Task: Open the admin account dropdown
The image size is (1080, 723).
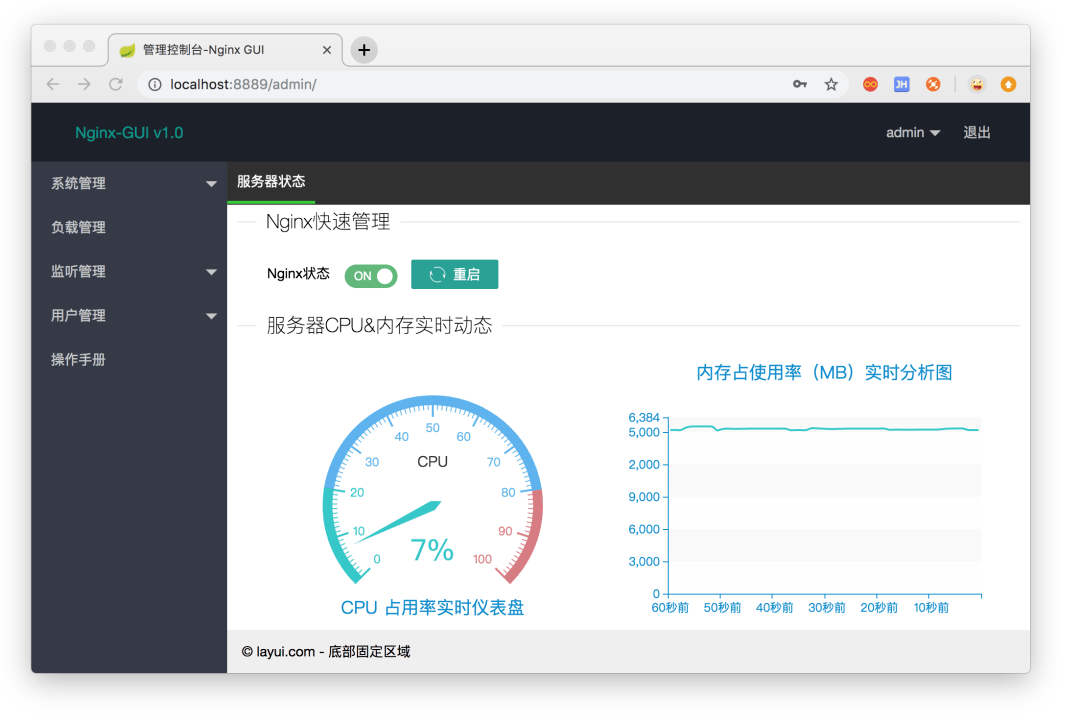Action: 912,132
